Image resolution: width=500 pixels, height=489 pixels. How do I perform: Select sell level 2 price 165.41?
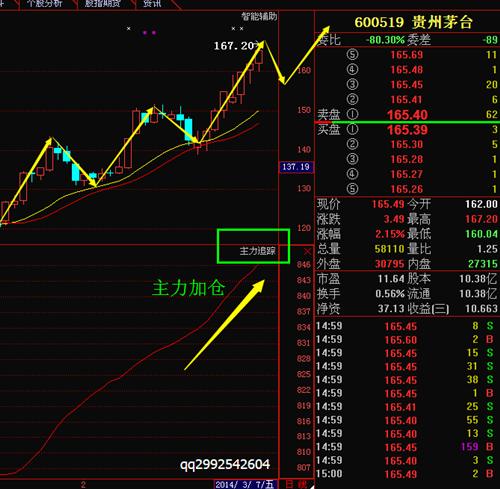click(x=406, y=100)
